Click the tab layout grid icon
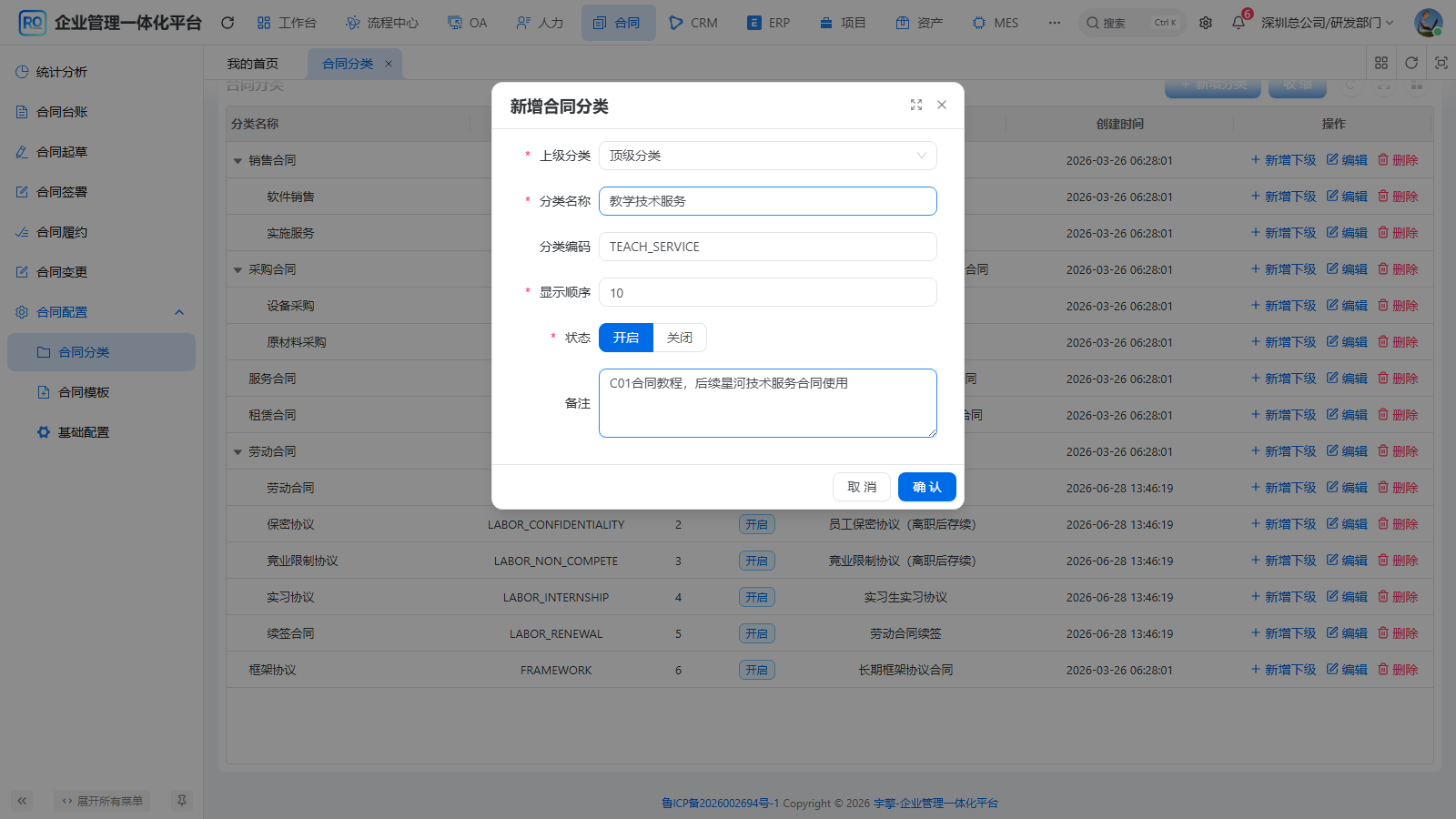 point(1381,63)
